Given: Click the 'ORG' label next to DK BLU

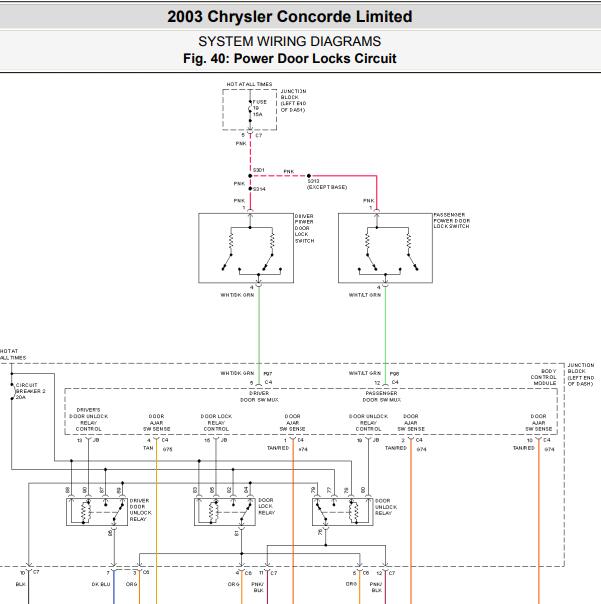Looking at the screenshot, I should (131, 584).
